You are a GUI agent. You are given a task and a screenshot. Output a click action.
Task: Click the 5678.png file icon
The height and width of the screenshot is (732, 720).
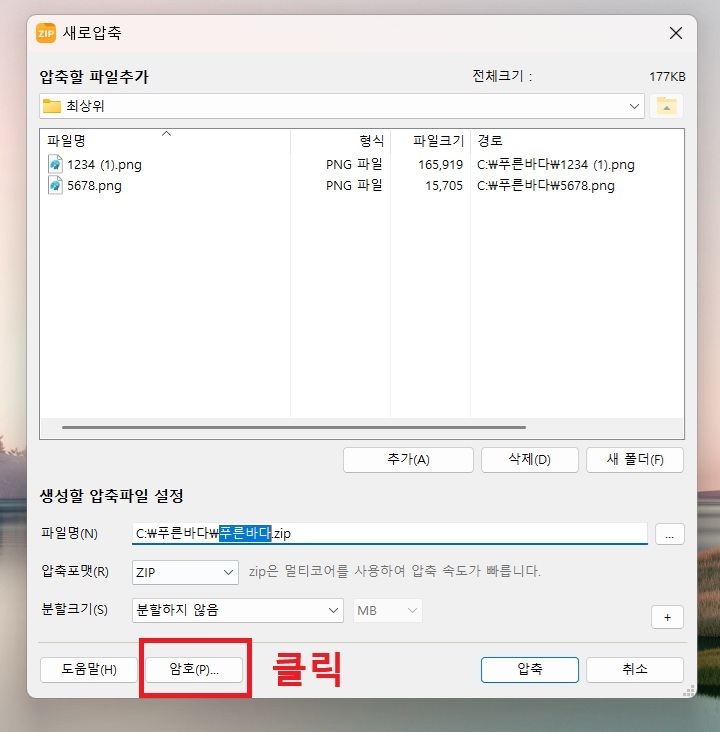pyautogui.click(x=55, y=185)
